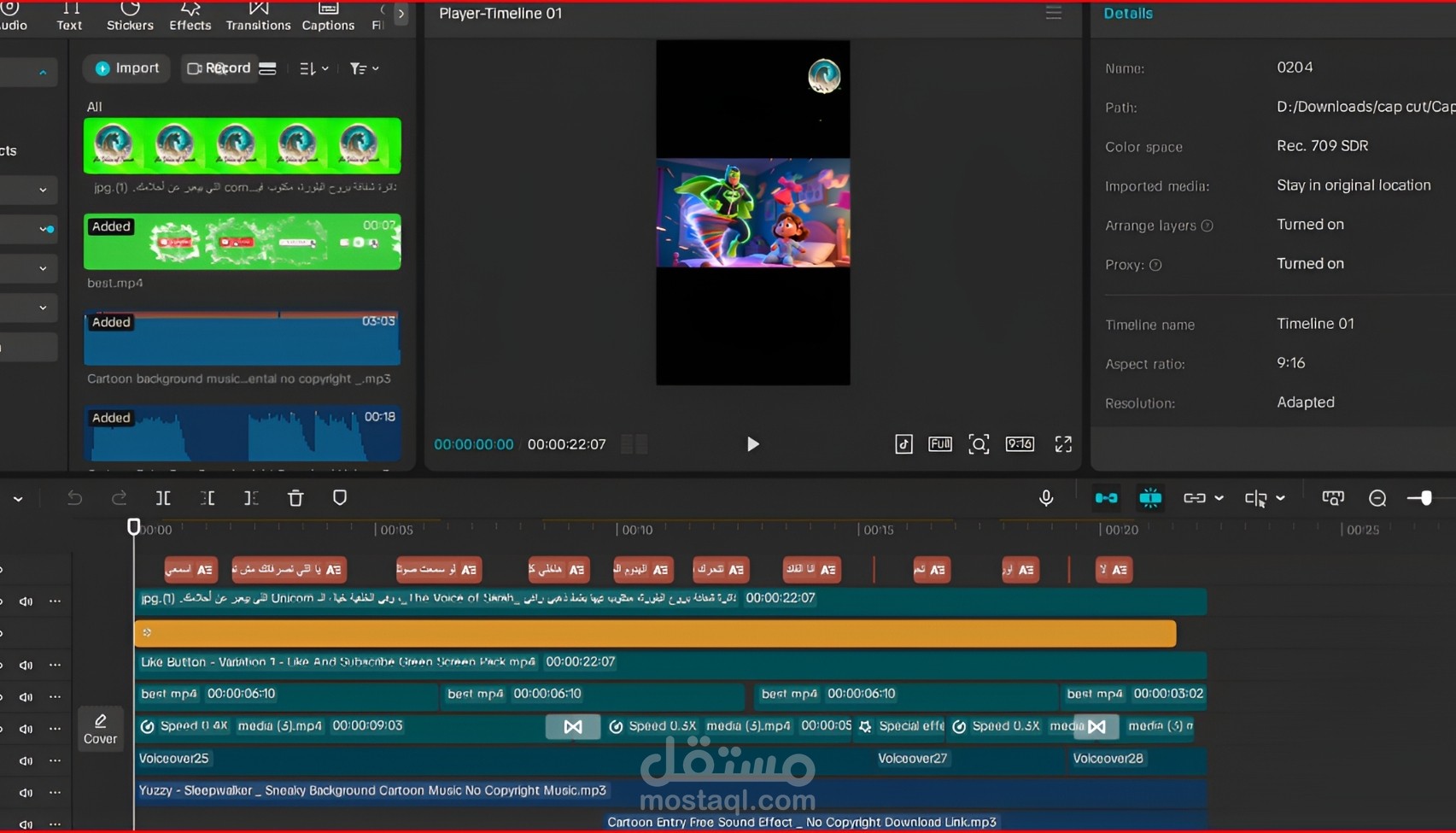The image size is (1456, 833).
Task: Mute the jpg image track
Action: (x=26, y=601)
